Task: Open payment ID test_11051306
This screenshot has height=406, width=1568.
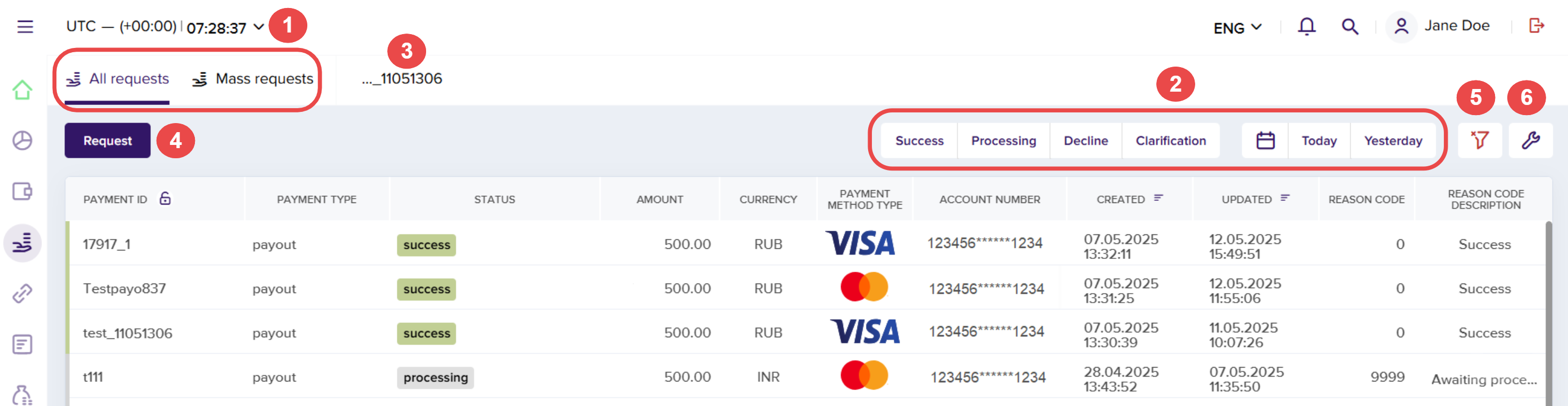Action: [x=127, y=333]
